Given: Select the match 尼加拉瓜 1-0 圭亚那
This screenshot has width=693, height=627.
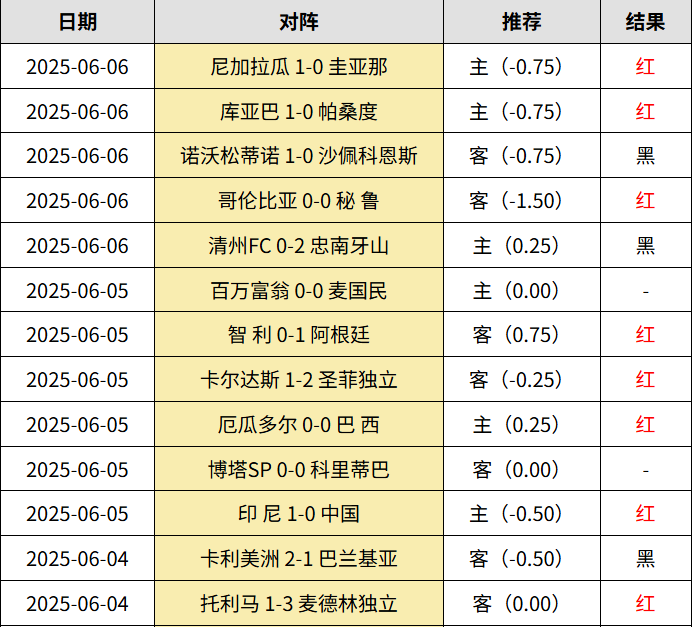Looking at the screenshot, I should click(x=299, y=67).
